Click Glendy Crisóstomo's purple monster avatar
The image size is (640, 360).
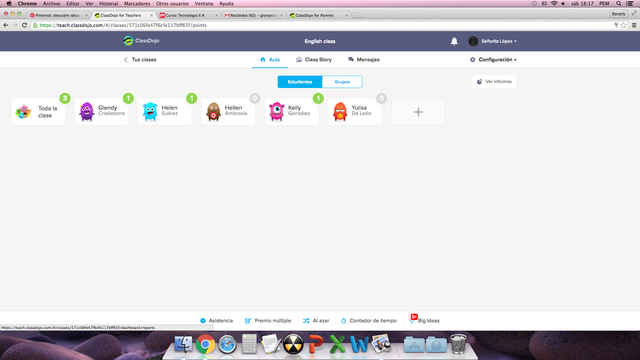click(87, 111)
